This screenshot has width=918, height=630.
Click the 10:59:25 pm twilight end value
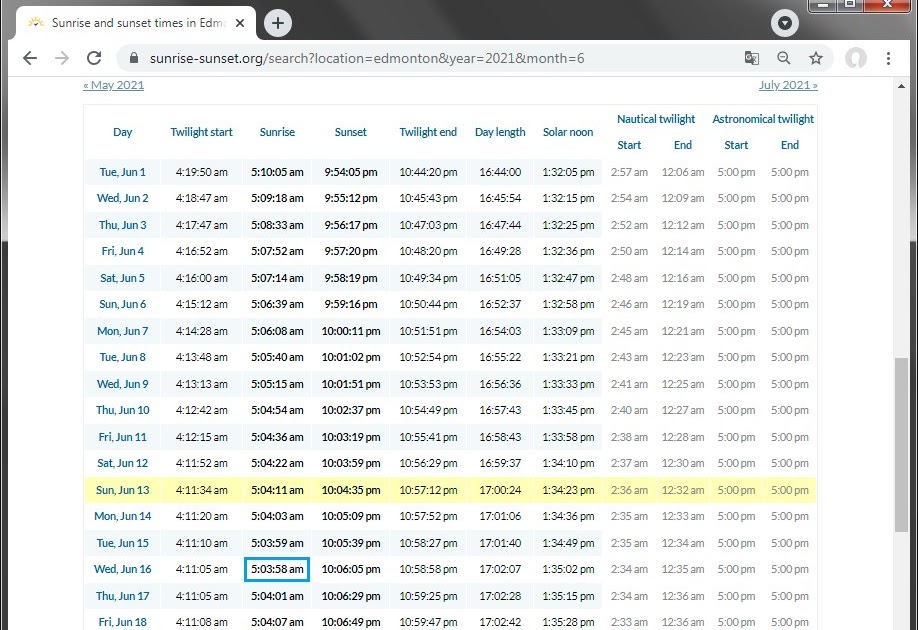click(428, 596)
